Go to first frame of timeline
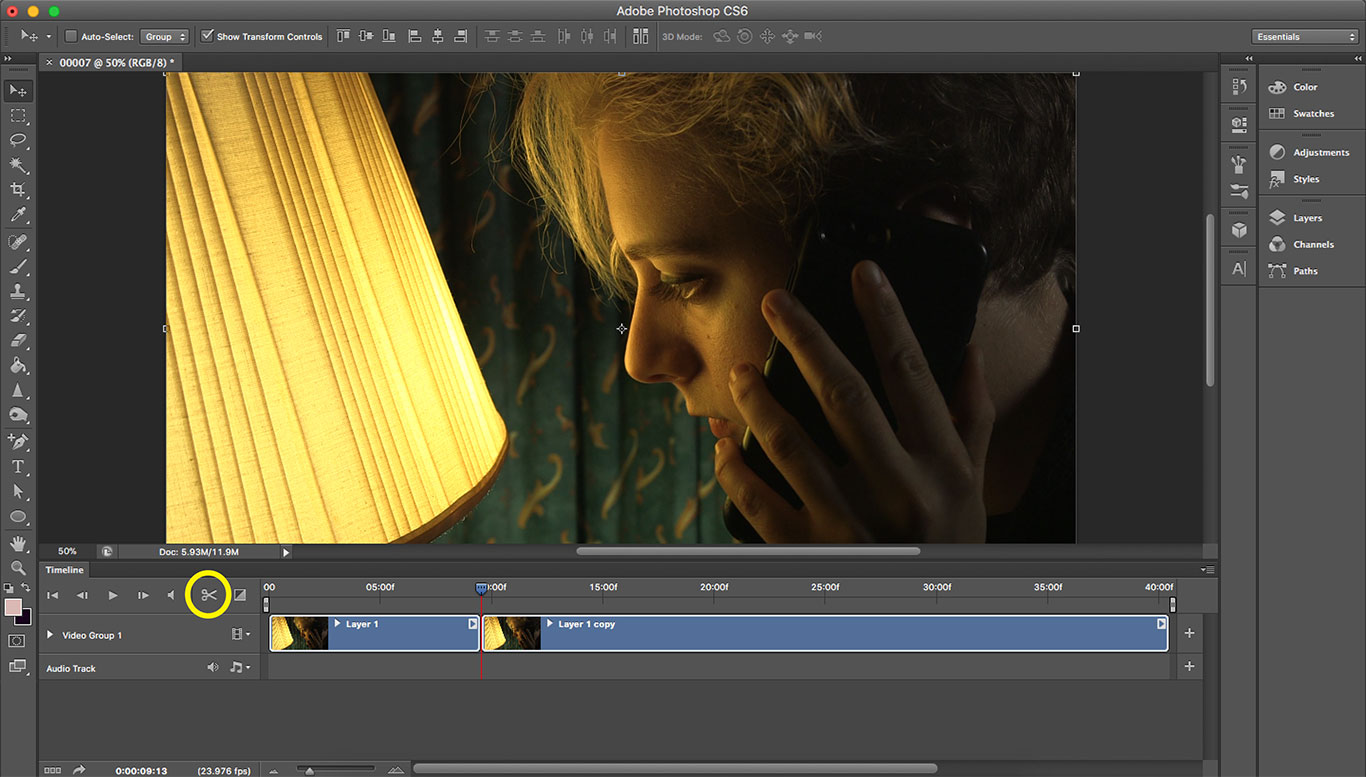This screenshot has width=1366, height=777. coord(53,595)
